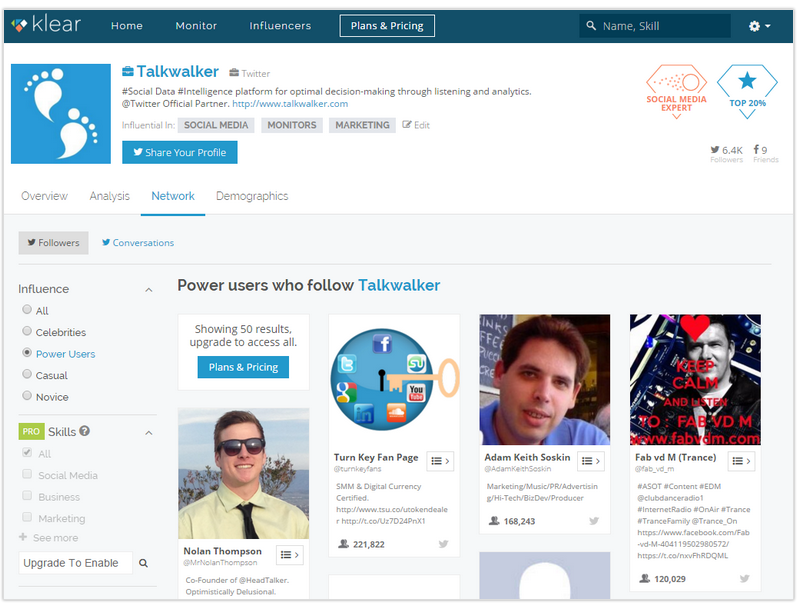Open the settings gear menu

click(x=759, y=26)
